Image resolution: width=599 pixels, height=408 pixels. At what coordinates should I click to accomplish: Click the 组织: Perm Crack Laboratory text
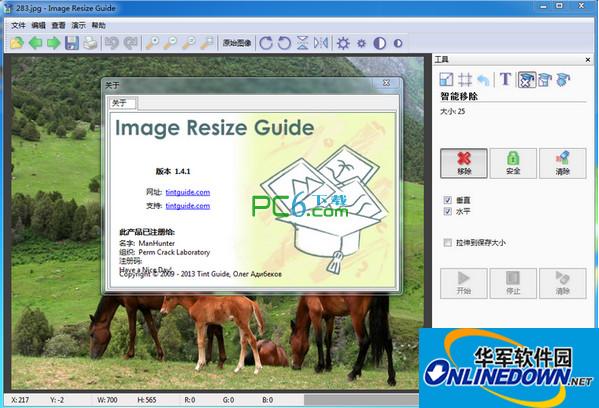tap(165, 252)
